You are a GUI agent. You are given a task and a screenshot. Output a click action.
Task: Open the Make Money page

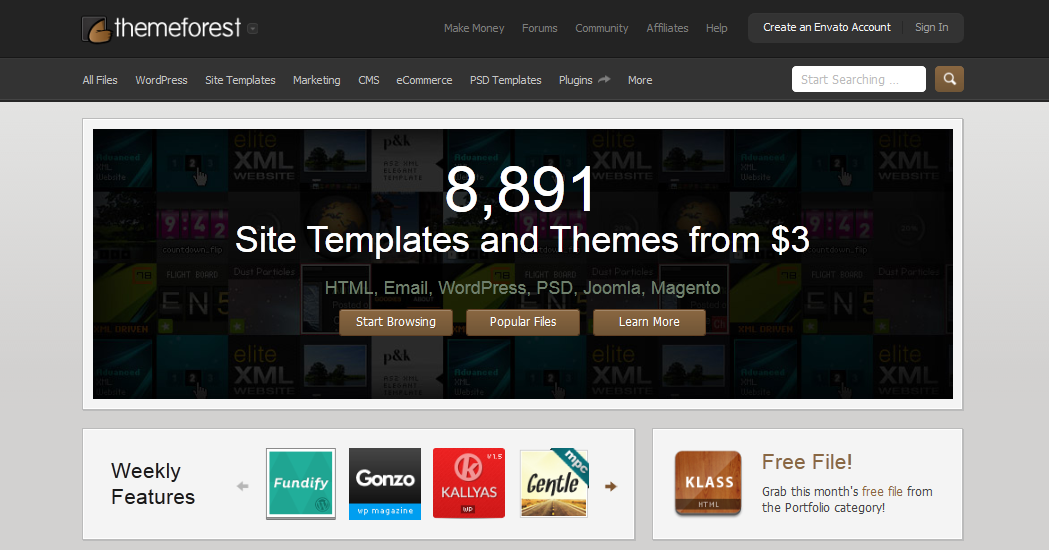coord(474,28)
